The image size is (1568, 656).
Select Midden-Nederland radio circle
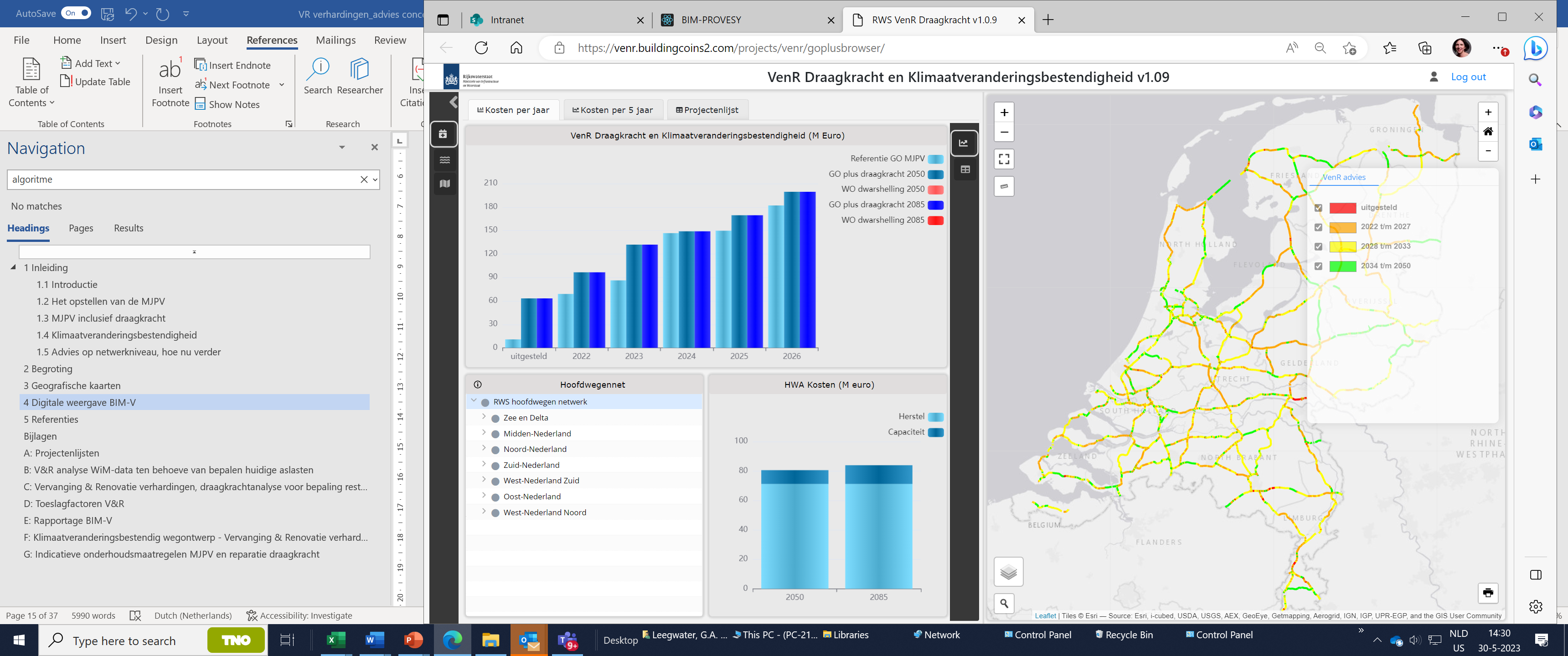tap(495, 435)
